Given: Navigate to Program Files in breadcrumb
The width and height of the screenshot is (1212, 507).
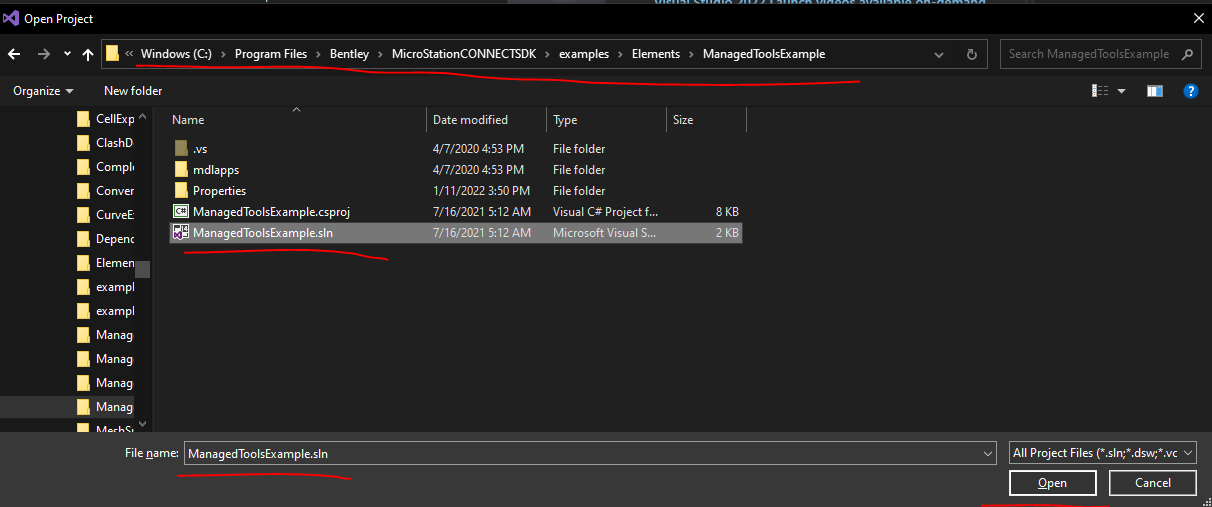Looking at the screenshot, I should pyautogui.click(x=271, y=54).
